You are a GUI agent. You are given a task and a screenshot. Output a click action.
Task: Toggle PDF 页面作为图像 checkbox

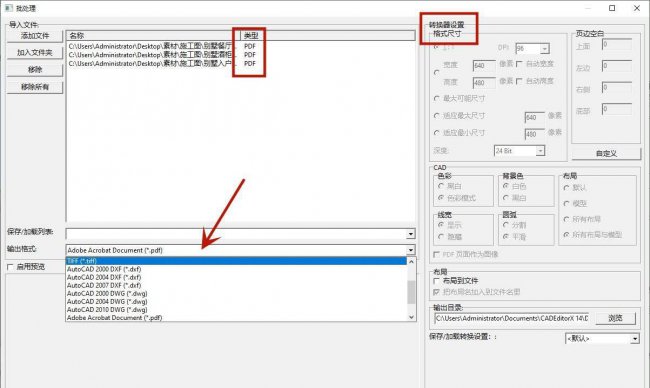(x=436, y=255)
